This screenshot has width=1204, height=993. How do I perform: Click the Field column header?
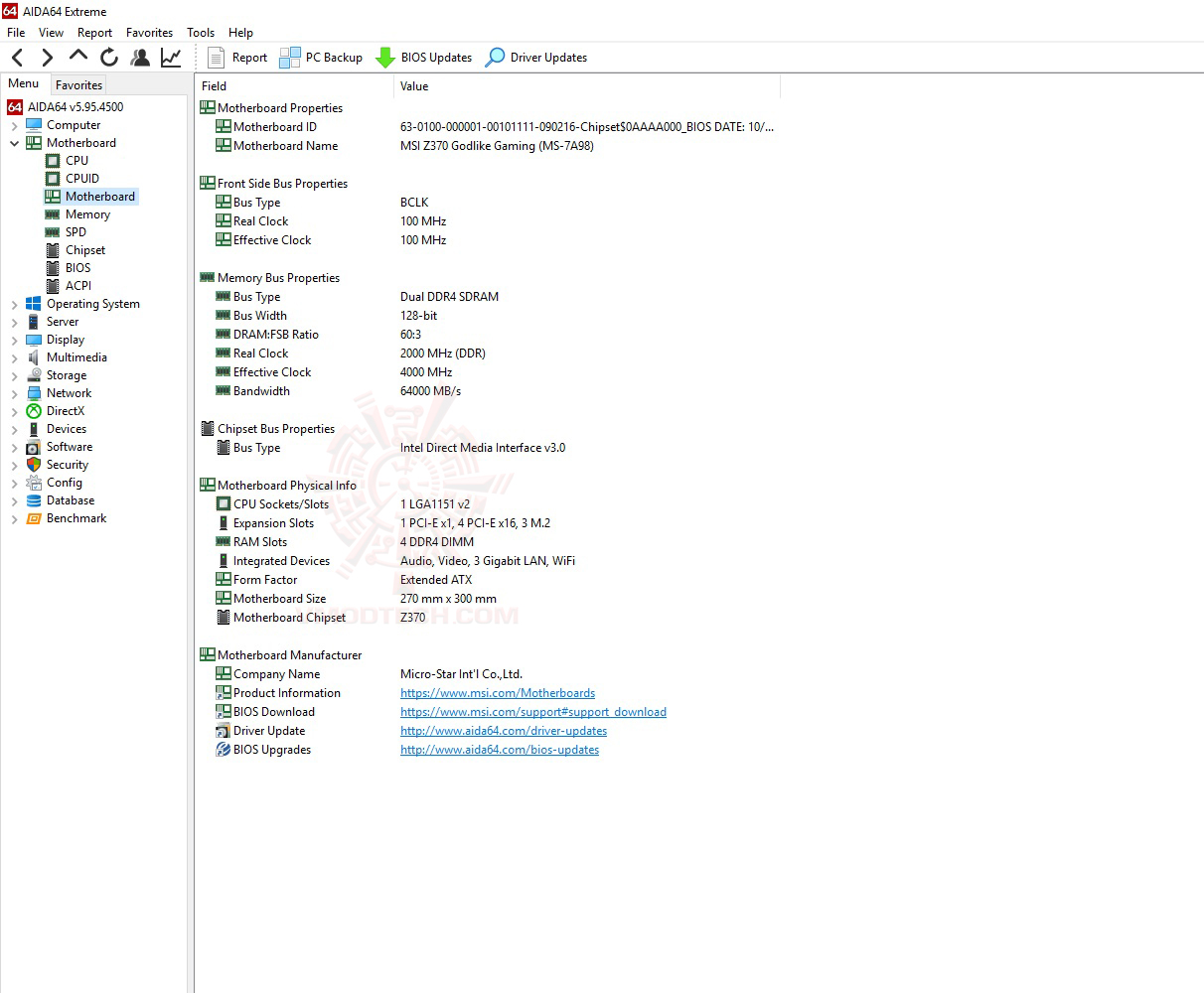click(x=294, y=86)
